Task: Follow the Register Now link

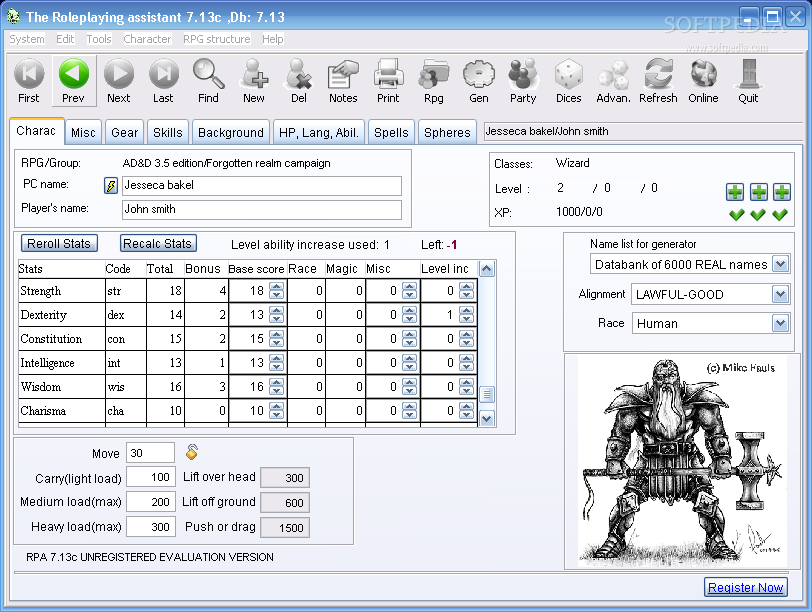Action: pyautogui.click(x=746, y=587)
